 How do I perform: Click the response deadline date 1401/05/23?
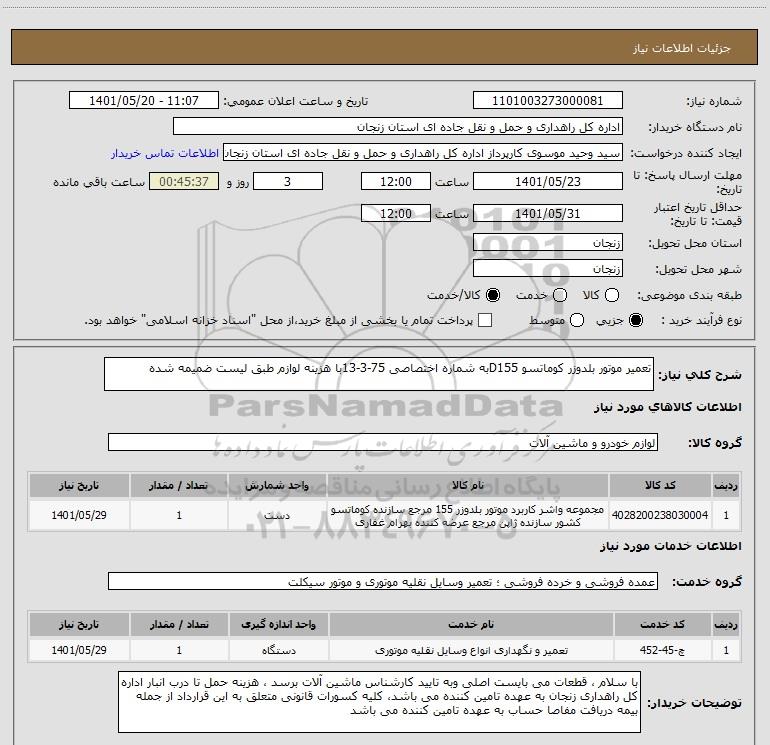[x=548, y=181]
